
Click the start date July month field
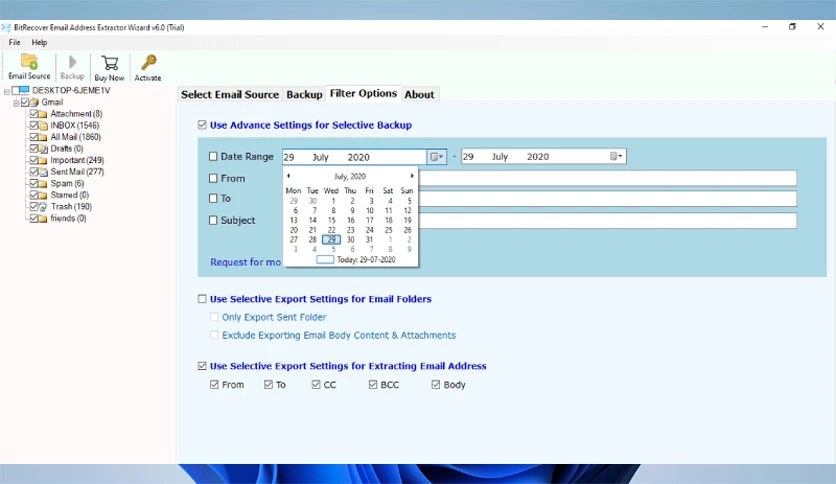[320, 157]
